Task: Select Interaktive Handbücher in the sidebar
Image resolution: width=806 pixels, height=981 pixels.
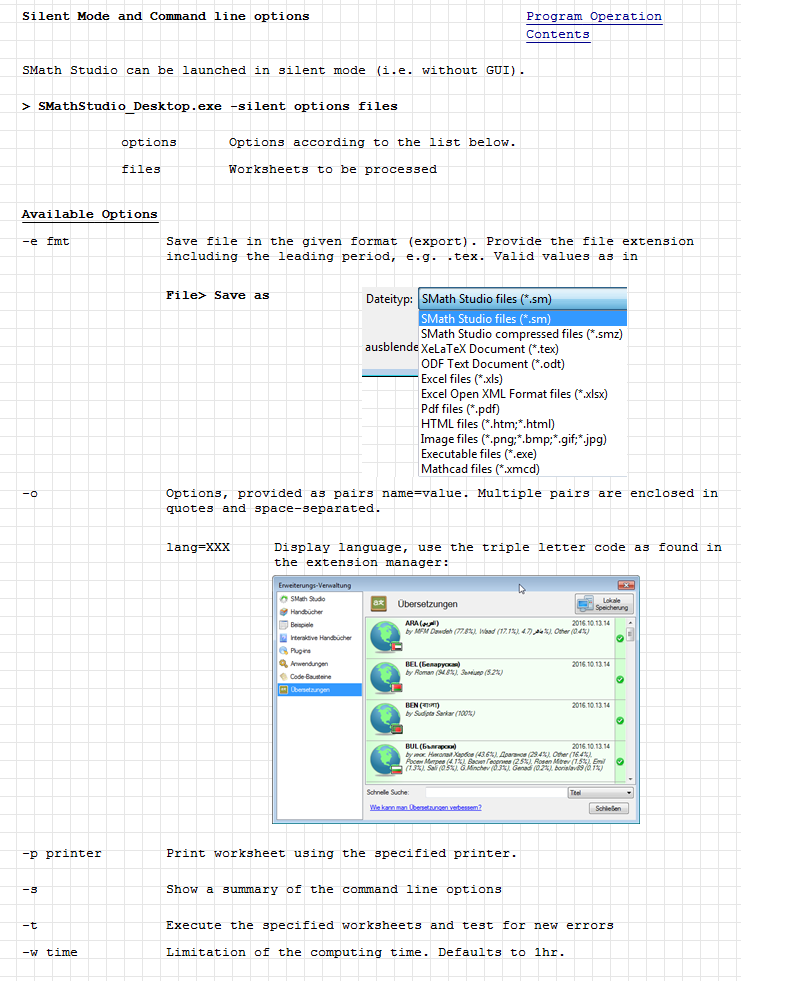Action: [x=320, y=638]
